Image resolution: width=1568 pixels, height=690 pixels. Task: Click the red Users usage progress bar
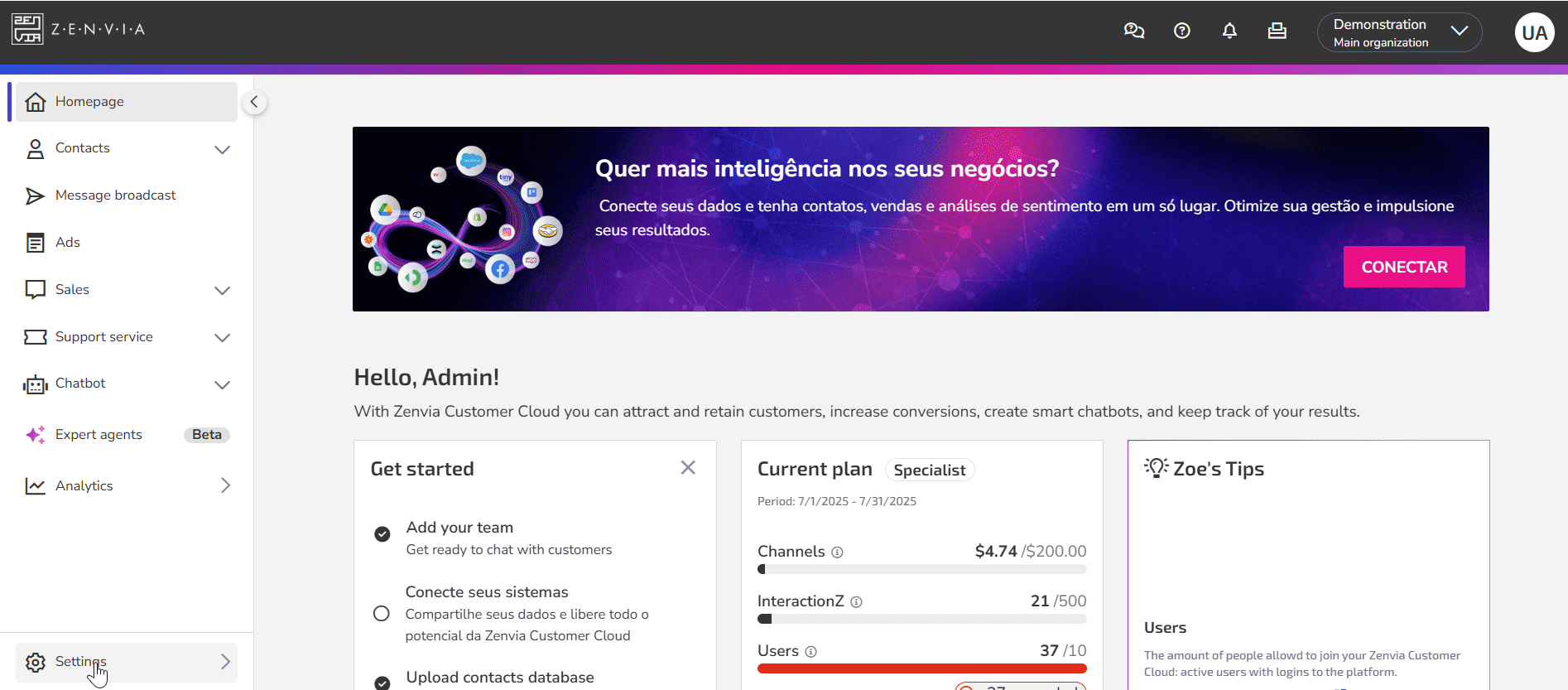(x=921, y=668)
